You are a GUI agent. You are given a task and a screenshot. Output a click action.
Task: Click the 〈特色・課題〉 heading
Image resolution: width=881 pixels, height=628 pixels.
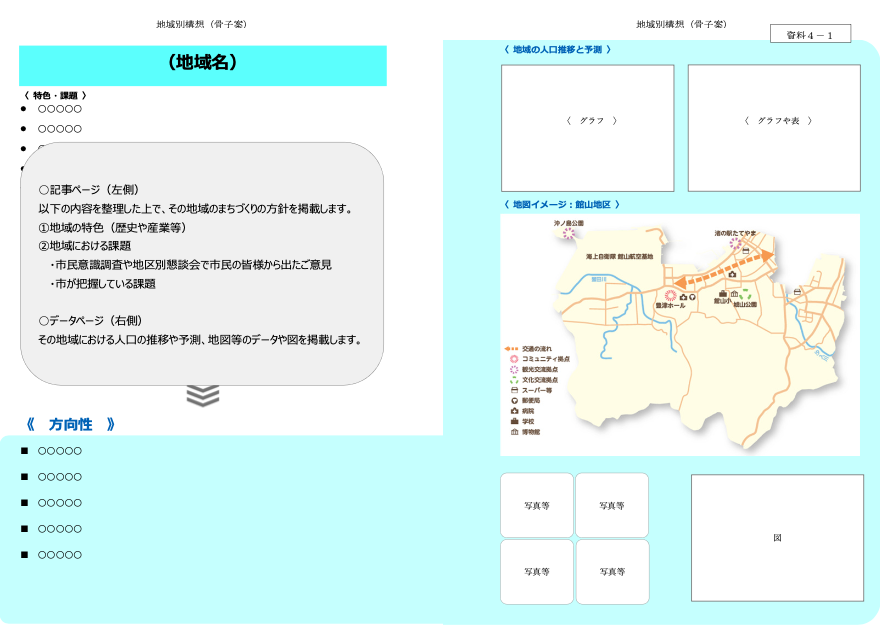click(56, 96)
